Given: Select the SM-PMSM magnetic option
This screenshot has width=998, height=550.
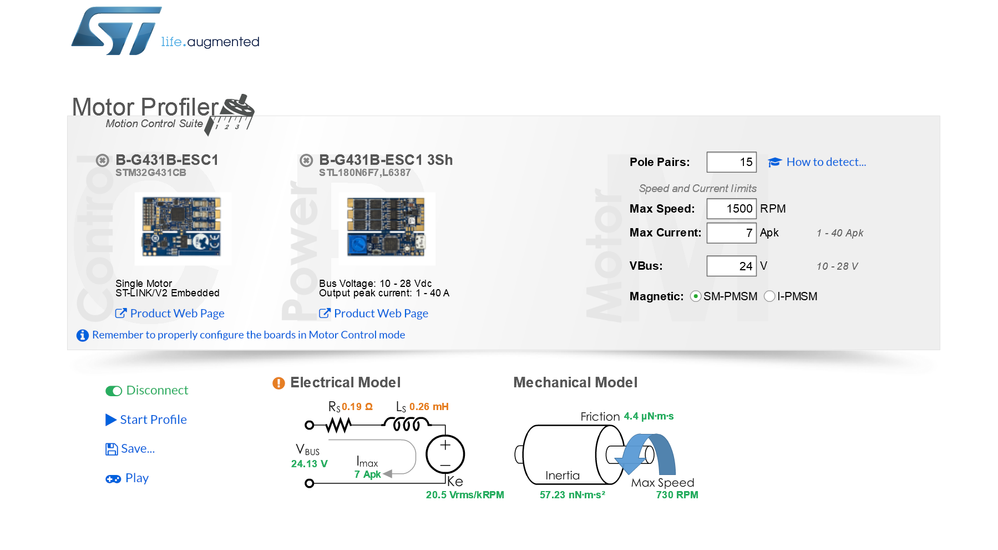Looking at the screenshot, I should pyautogui.click(x=696, y=297).
